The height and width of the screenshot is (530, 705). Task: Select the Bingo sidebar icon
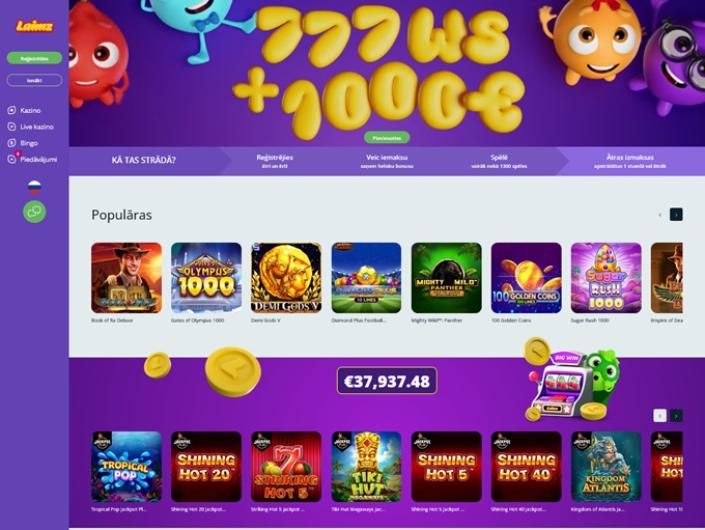pos(12,143)
